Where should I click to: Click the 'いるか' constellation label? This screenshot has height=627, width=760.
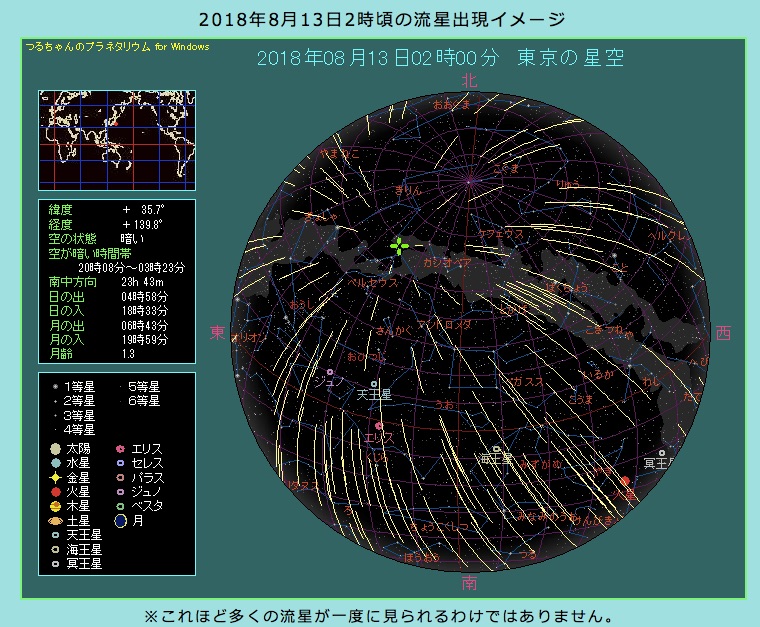tap(598, 374)
